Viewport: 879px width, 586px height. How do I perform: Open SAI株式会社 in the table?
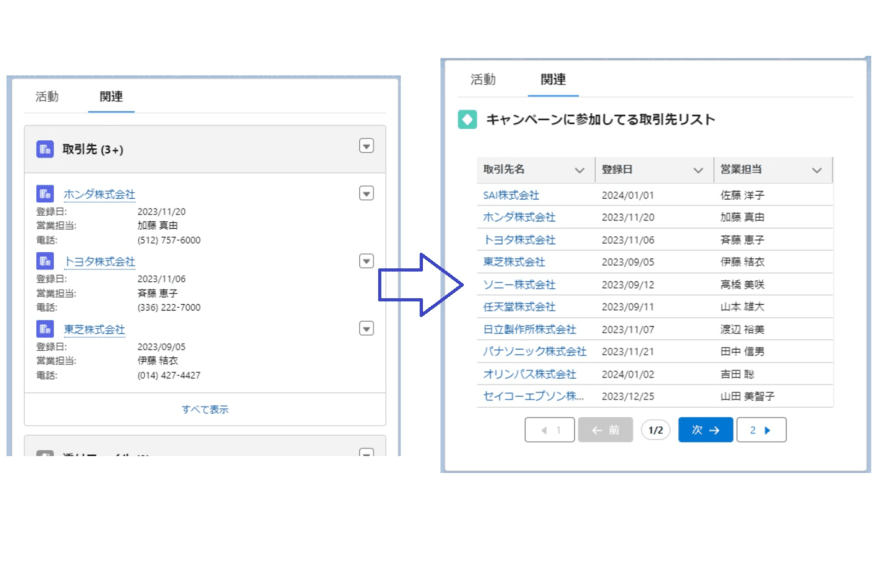click(x=511, y=195)
